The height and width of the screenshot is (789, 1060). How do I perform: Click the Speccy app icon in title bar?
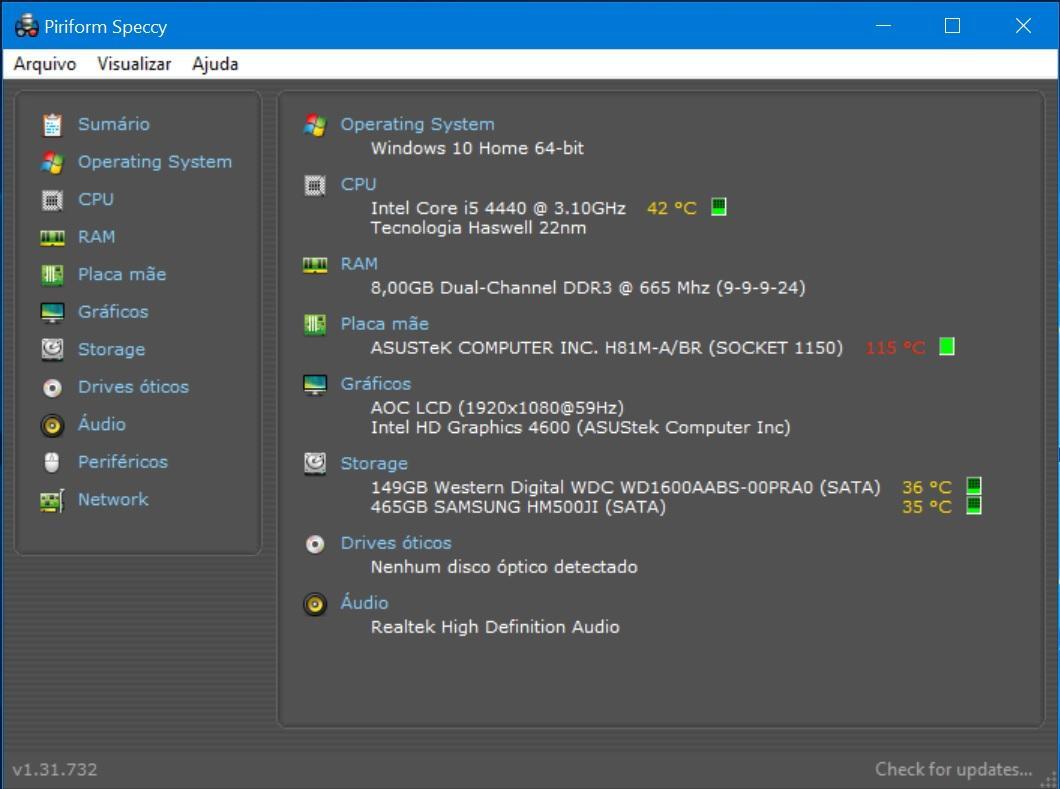[26, 26]
